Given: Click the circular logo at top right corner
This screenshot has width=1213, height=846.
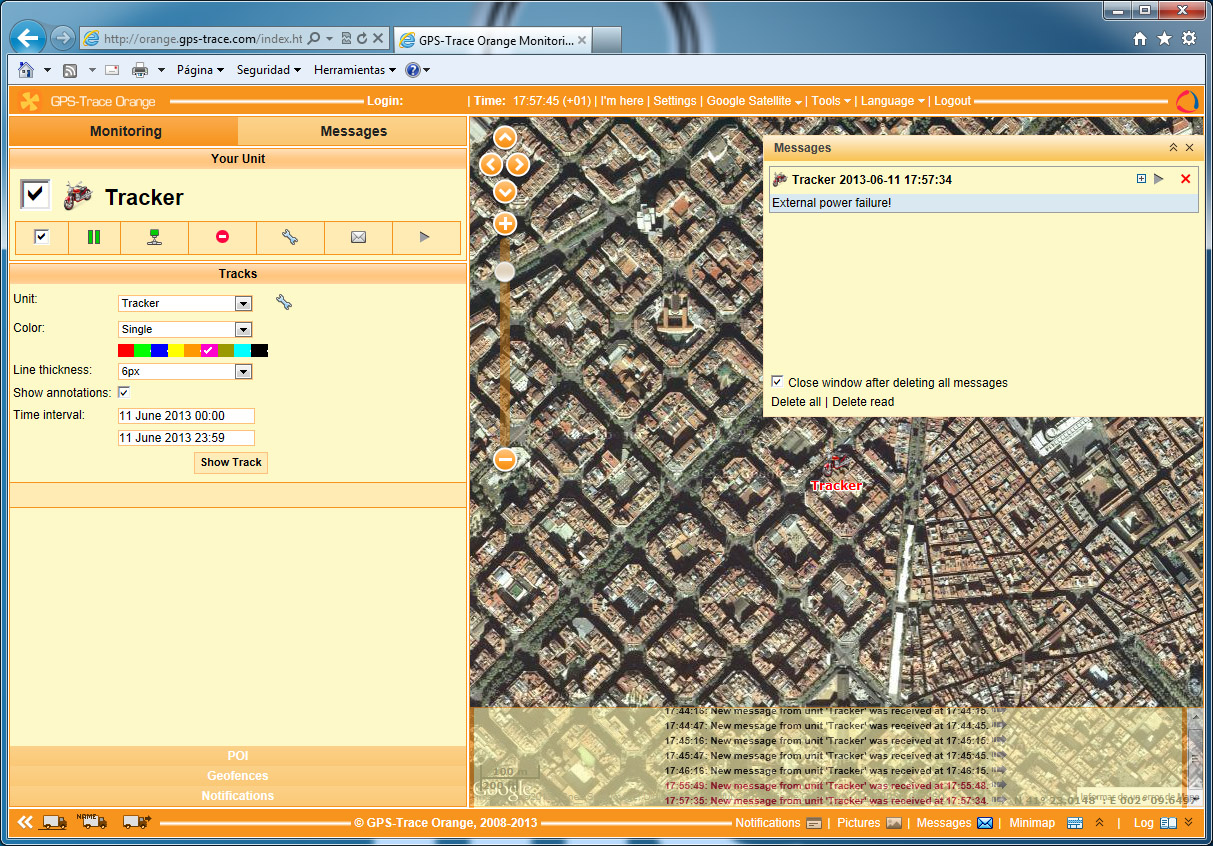Looking at the screenshot, I should pos(1187,101).
